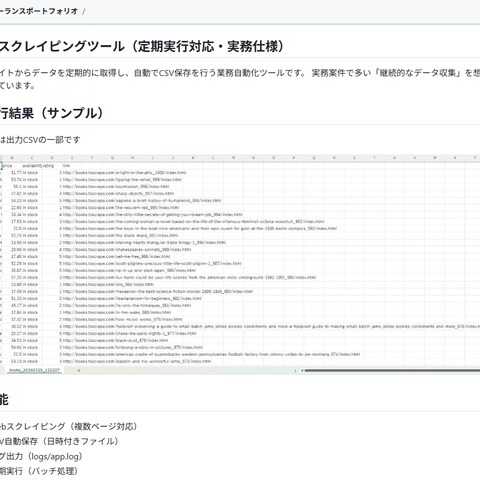The width and height of the screenshot is (480, 480).
Task: Click the in-her-wake_980 URL cell
Action: (x=117, y=312)
